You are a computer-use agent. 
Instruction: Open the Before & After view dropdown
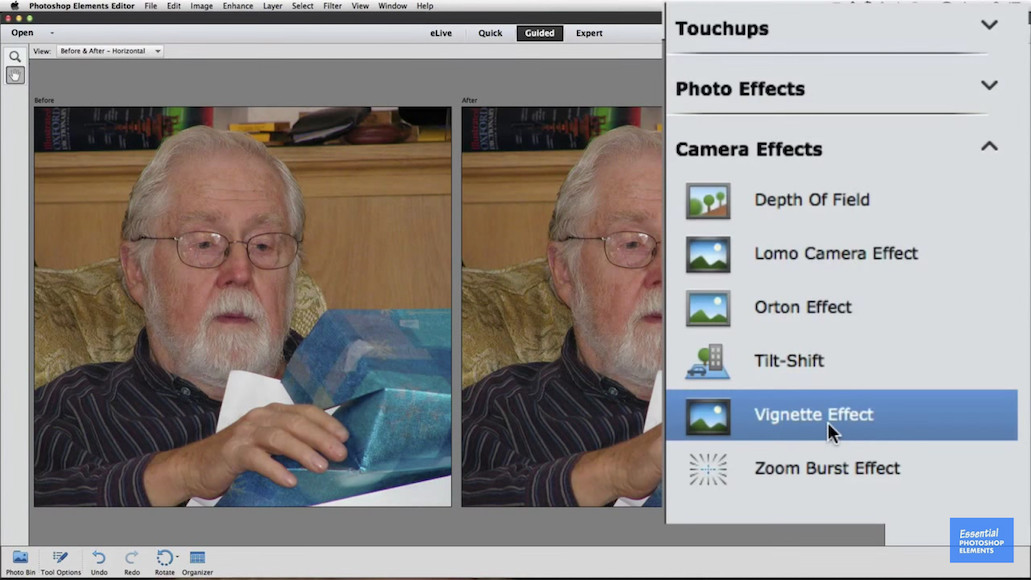tap(109, 51)
